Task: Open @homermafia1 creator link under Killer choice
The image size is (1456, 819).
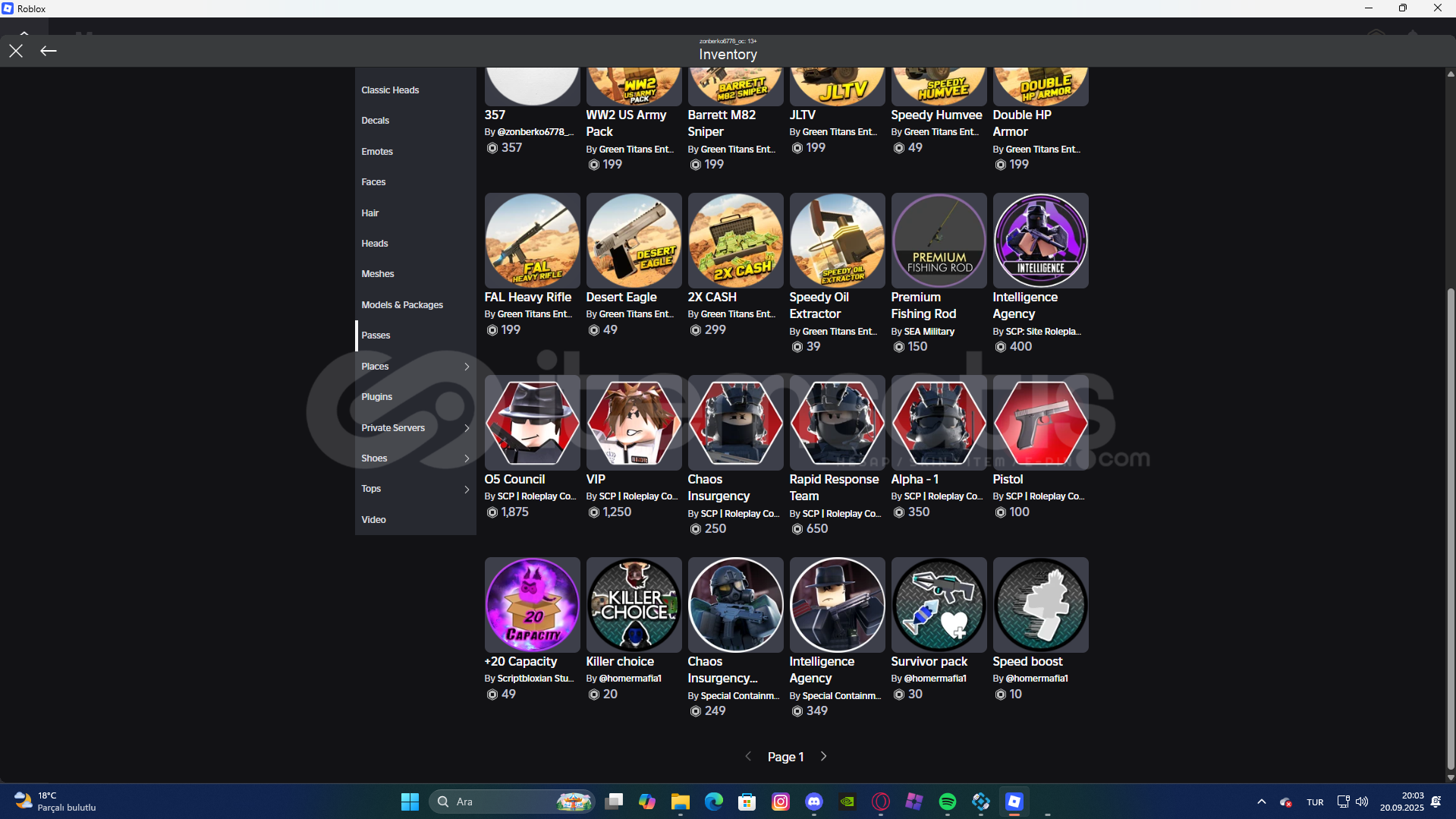Action: click(x=631, y=679)
